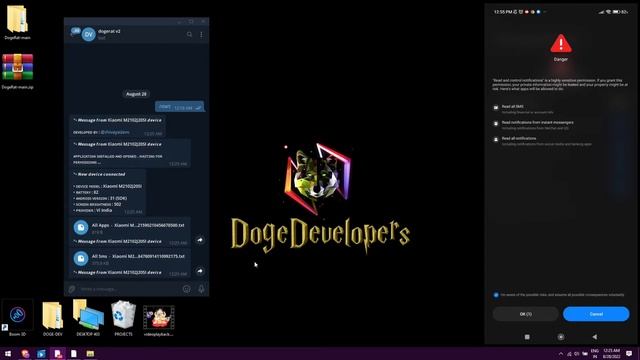The width and height of the screenshot is (640, 360).
Task: Open the dogerat v2 chat title
Action: click(x=109, y=31)
